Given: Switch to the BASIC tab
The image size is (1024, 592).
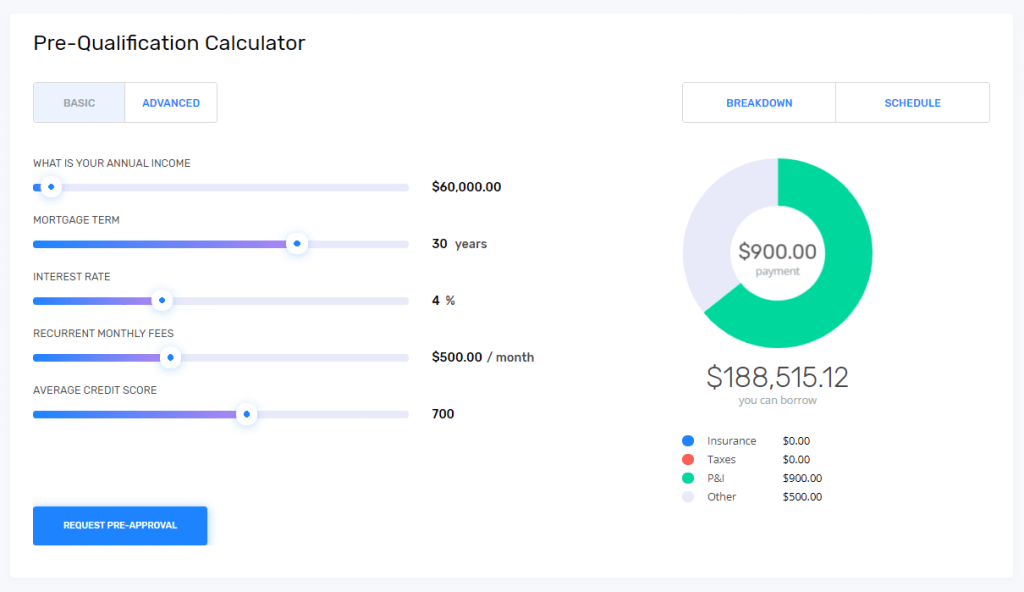Looking at the screenshot, I should (78, 102).
